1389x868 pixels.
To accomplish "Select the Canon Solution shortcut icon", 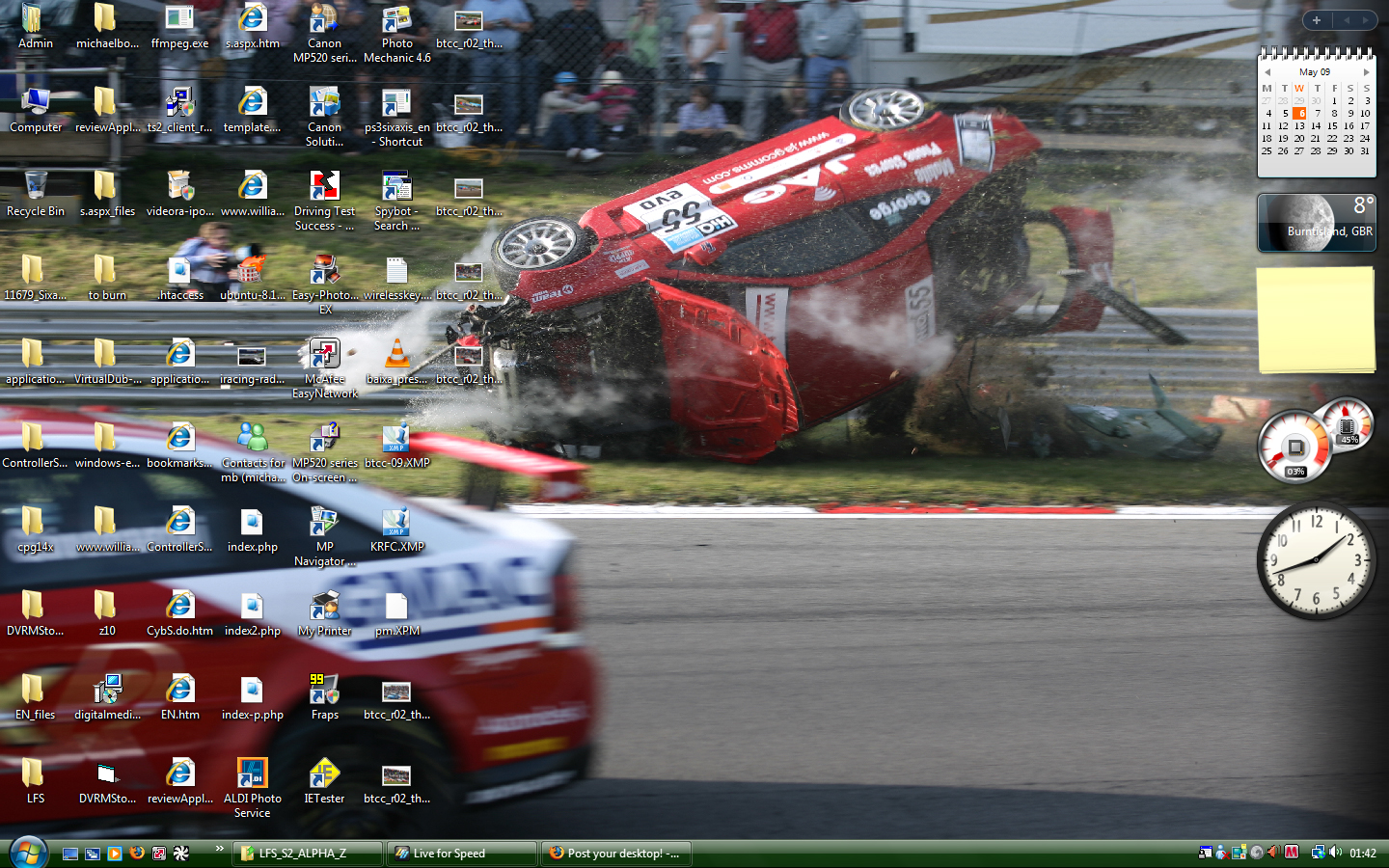I will click(x=324, y=118).
